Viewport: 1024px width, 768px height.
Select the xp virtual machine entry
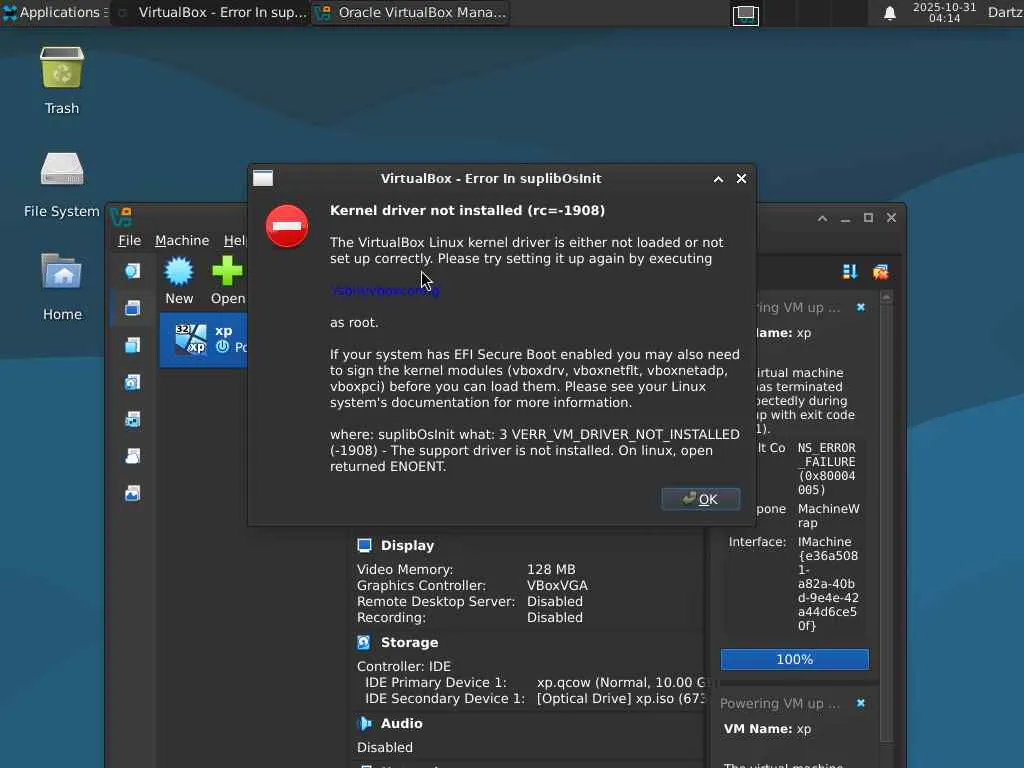(x=204, y=340)
